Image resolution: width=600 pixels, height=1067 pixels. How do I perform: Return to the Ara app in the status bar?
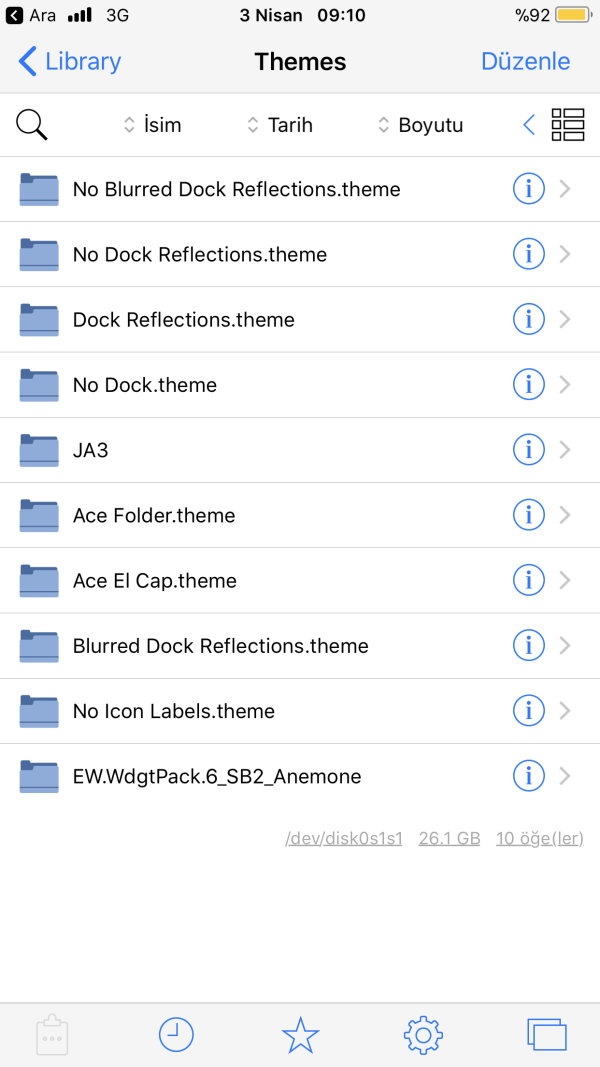click(x=32, y=15)
